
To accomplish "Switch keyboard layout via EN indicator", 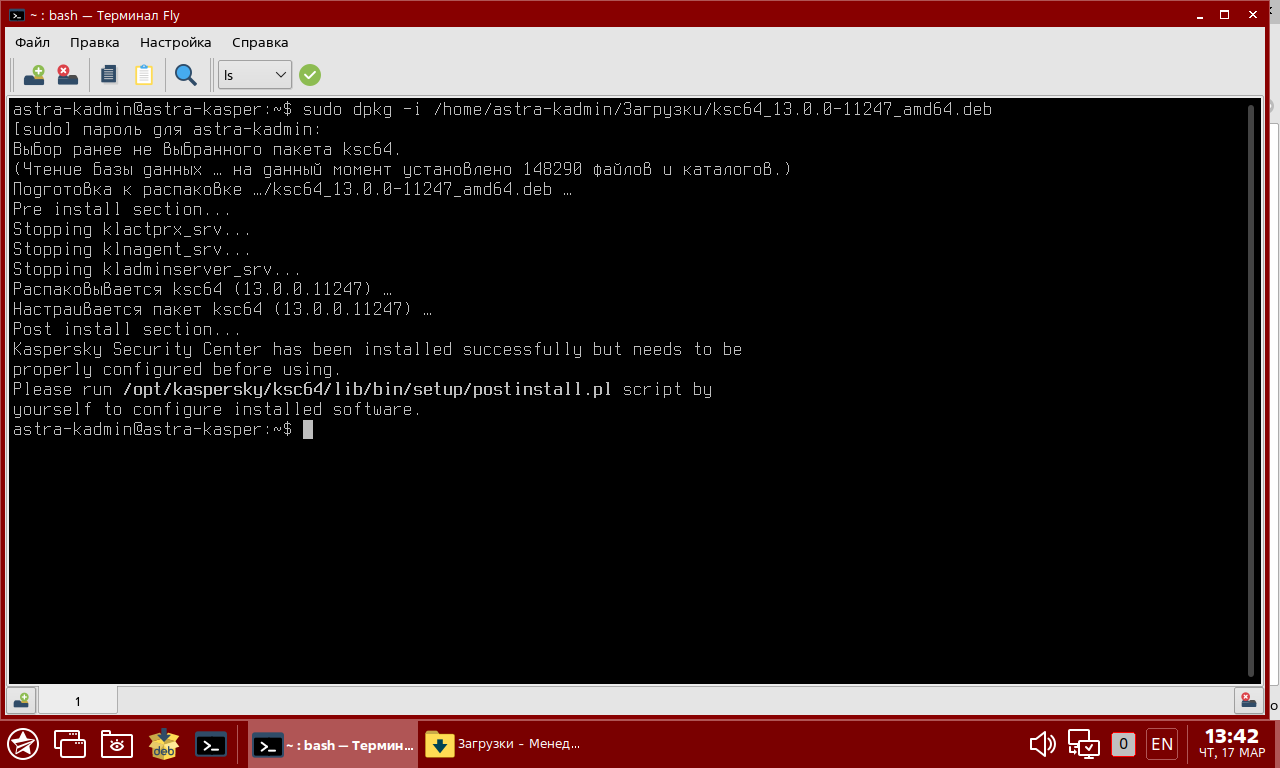I will click(x=1162, y=744).
